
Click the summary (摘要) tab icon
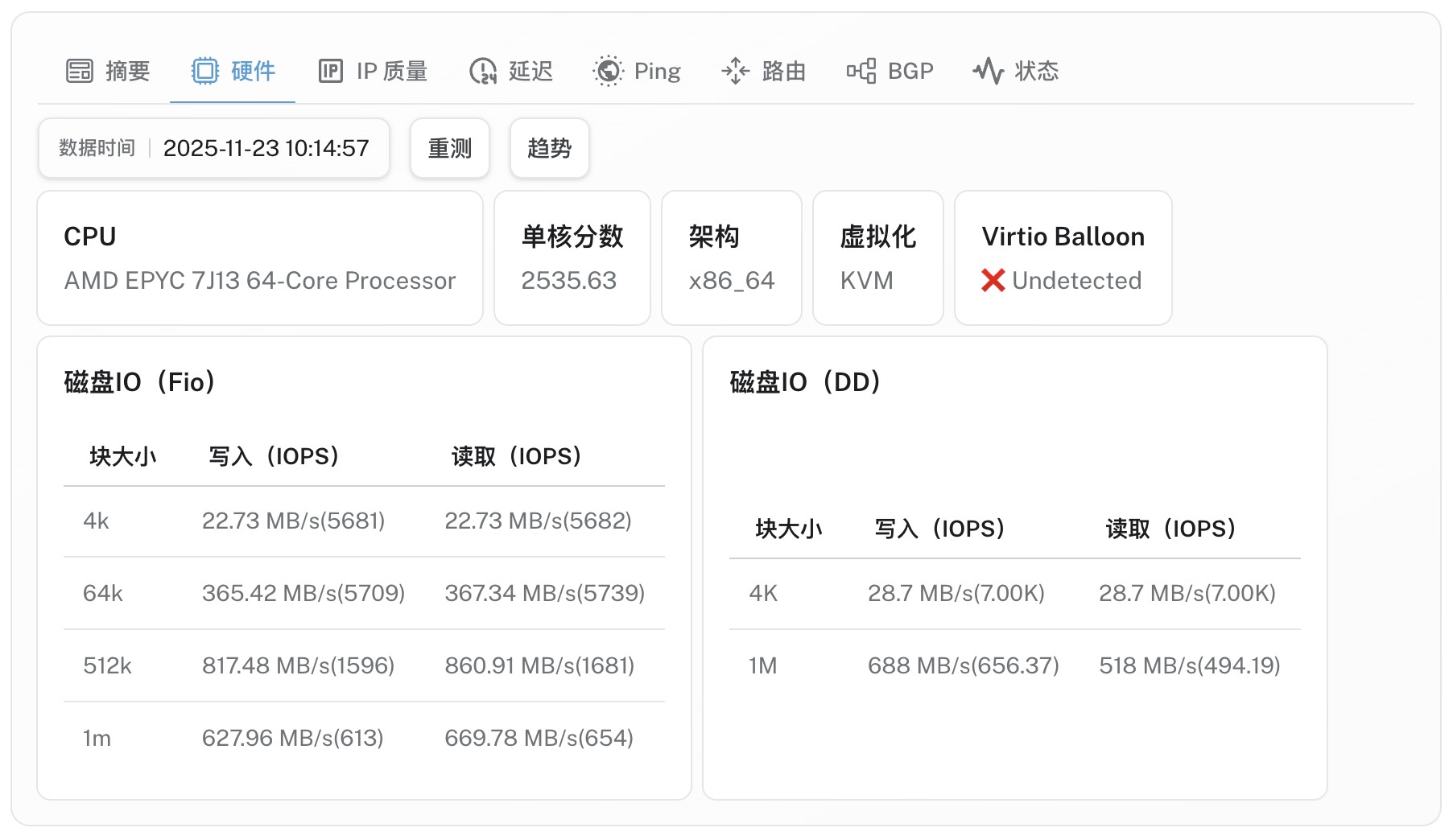pos(79,72)
